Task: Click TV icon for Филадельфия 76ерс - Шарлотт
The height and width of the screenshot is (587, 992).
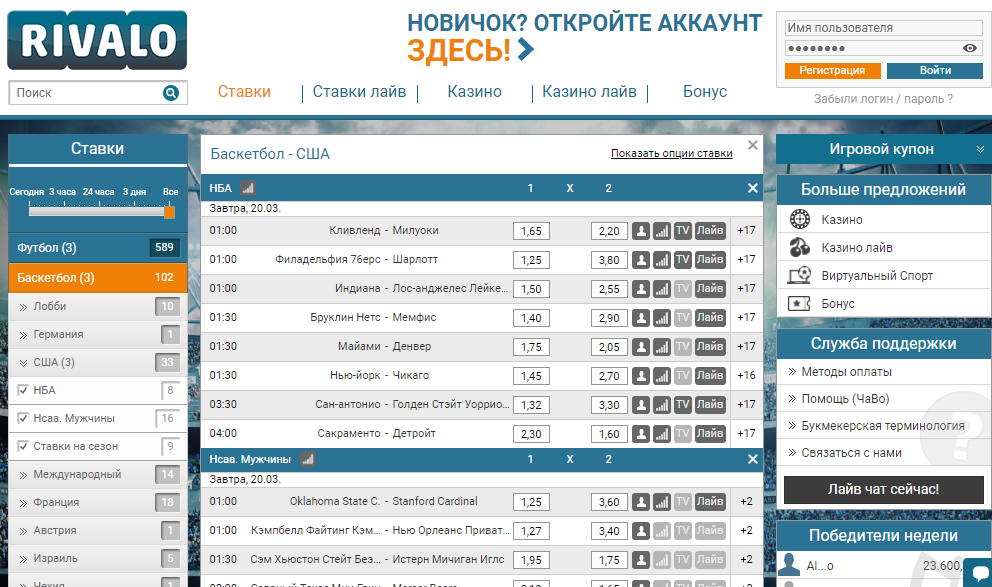Action: tap(682, 260)
